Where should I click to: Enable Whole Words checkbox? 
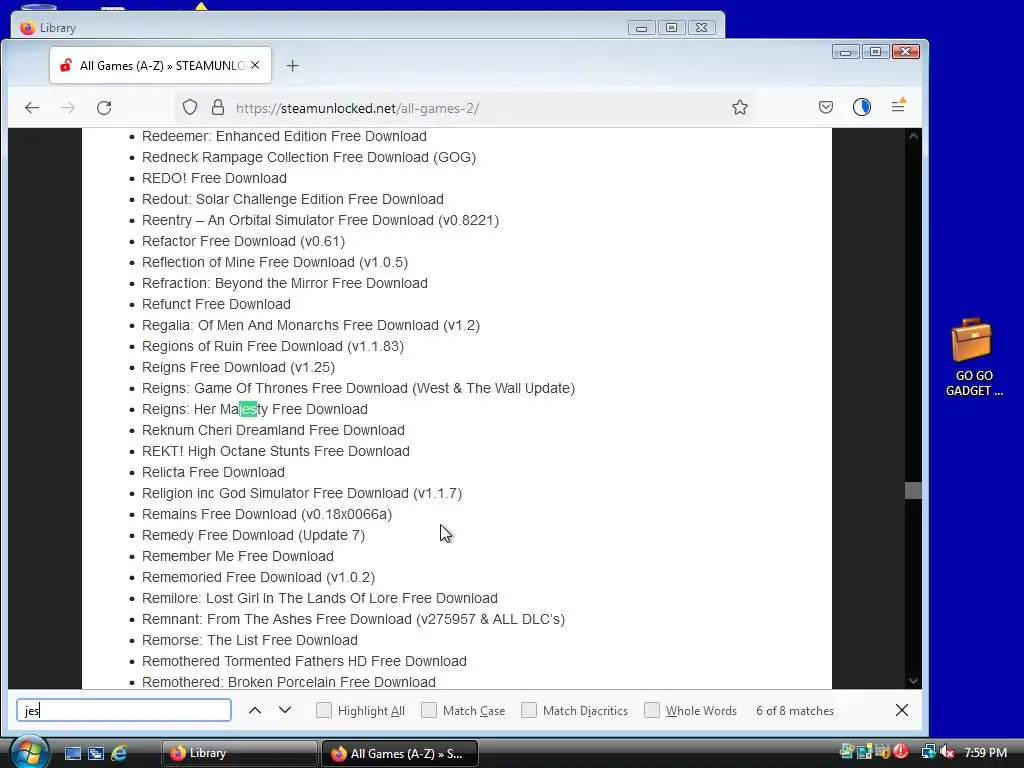point(652,711)
